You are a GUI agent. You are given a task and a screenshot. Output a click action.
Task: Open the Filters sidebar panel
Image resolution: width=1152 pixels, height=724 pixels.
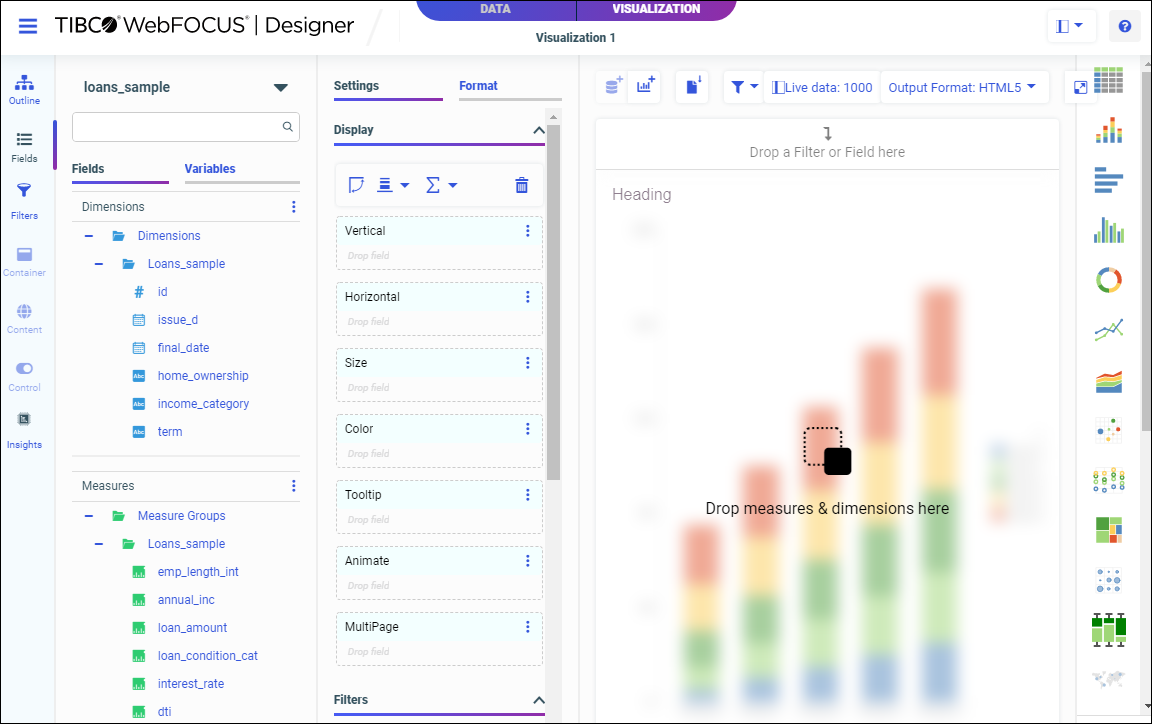tap(25, 199)
